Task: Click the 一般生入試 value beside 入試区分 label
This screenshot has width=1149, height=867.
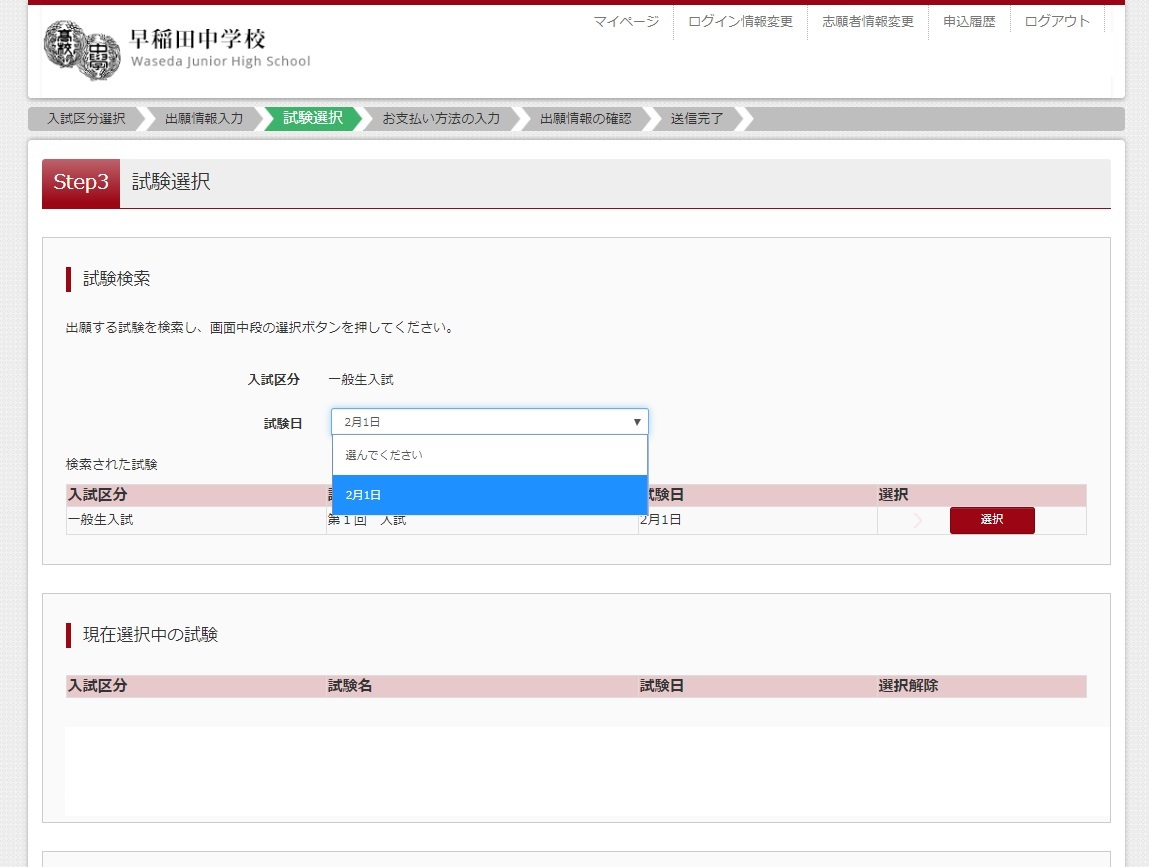Action: coord(361,380)
